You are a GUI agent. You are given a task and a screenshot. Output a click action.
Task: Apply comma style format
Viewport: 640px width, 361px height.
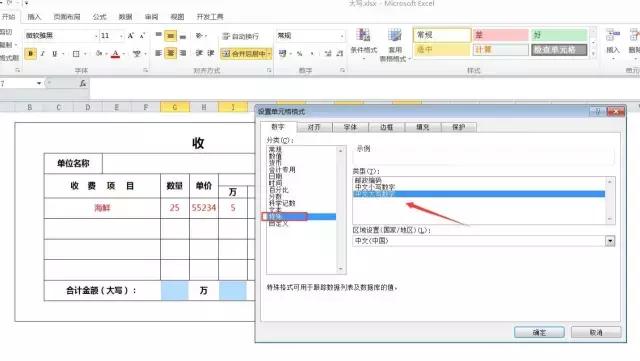click(312, 53)
